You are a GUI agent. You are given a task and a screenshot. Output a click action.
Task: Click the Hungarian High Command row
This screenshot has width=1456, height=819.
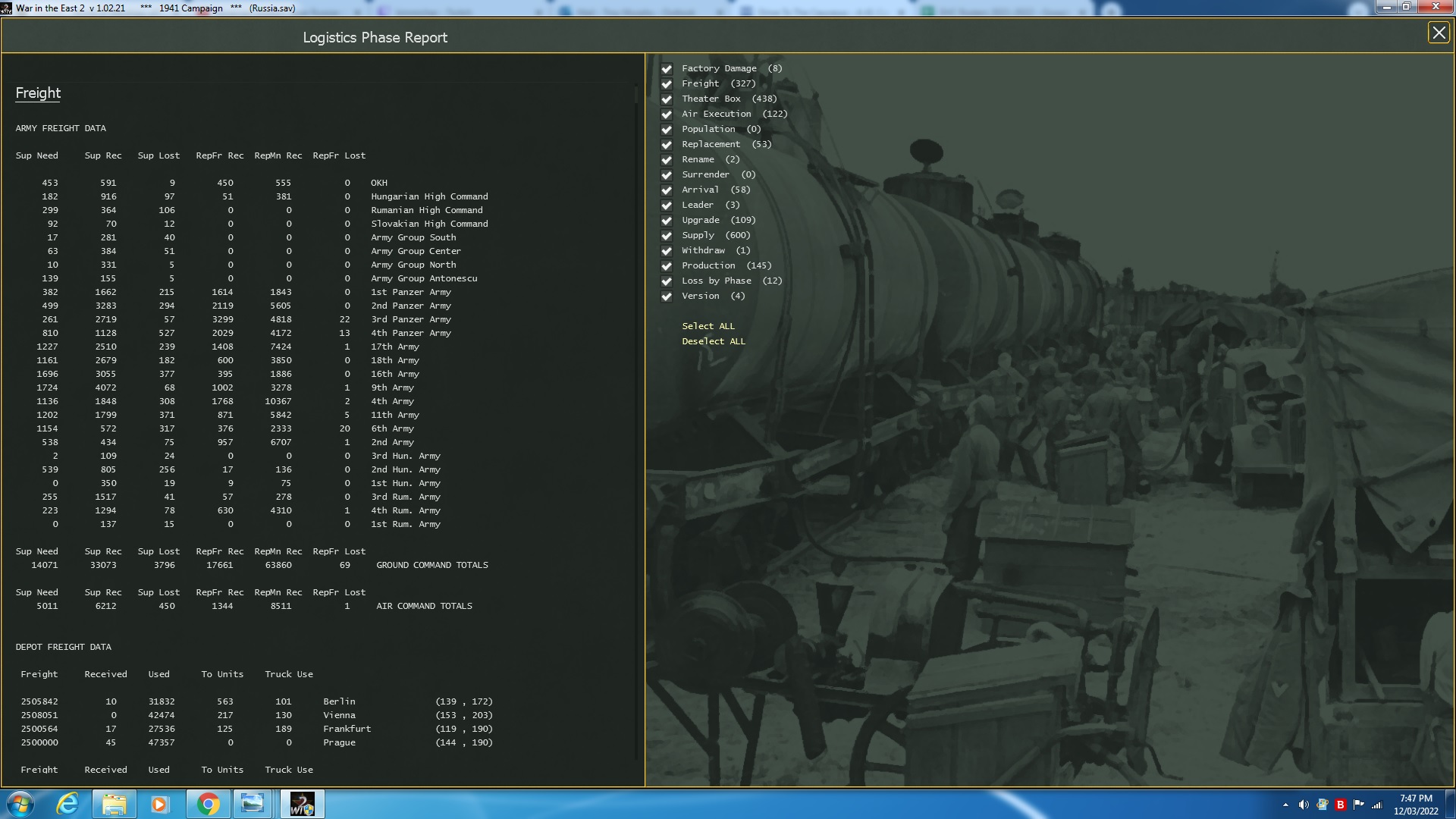point(252,196)
